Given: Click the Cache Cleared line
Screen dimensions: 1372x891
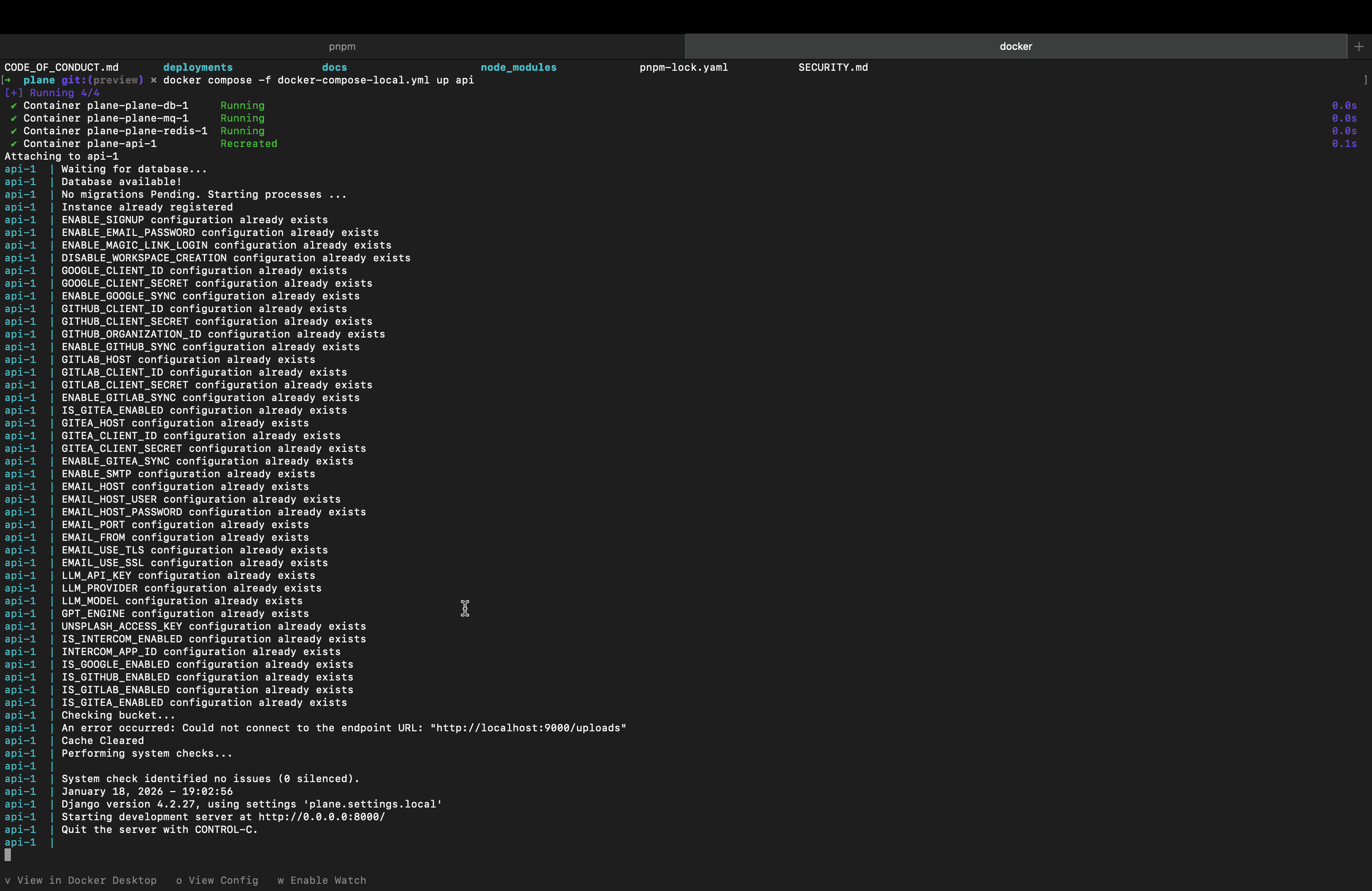Looking at the screenshot, I should 102,740.
